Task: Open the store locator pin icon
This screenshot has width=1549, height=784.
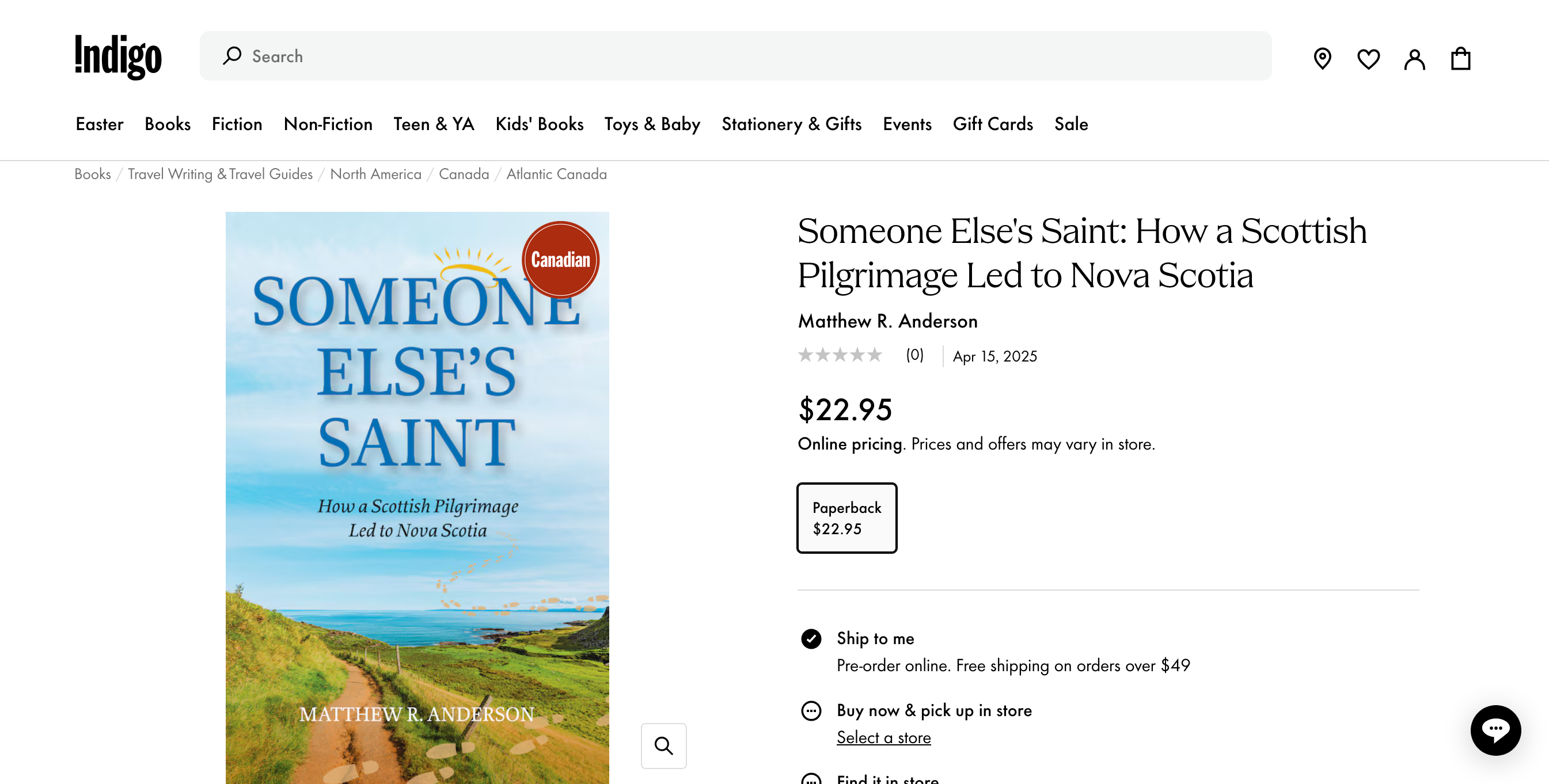Action: (1322, 58)
